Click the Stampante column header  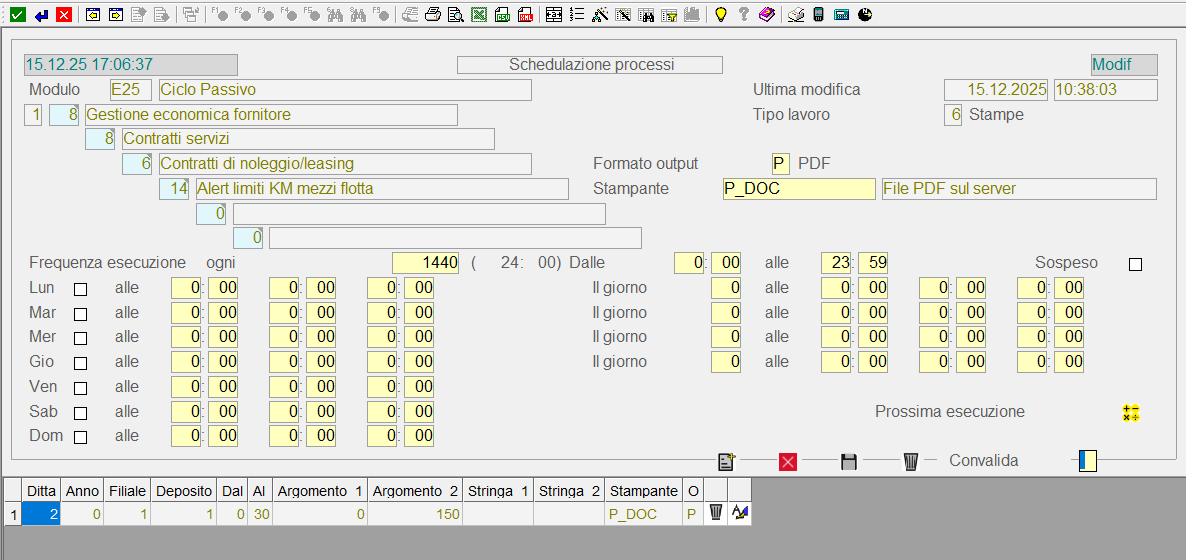click(644, 491)
